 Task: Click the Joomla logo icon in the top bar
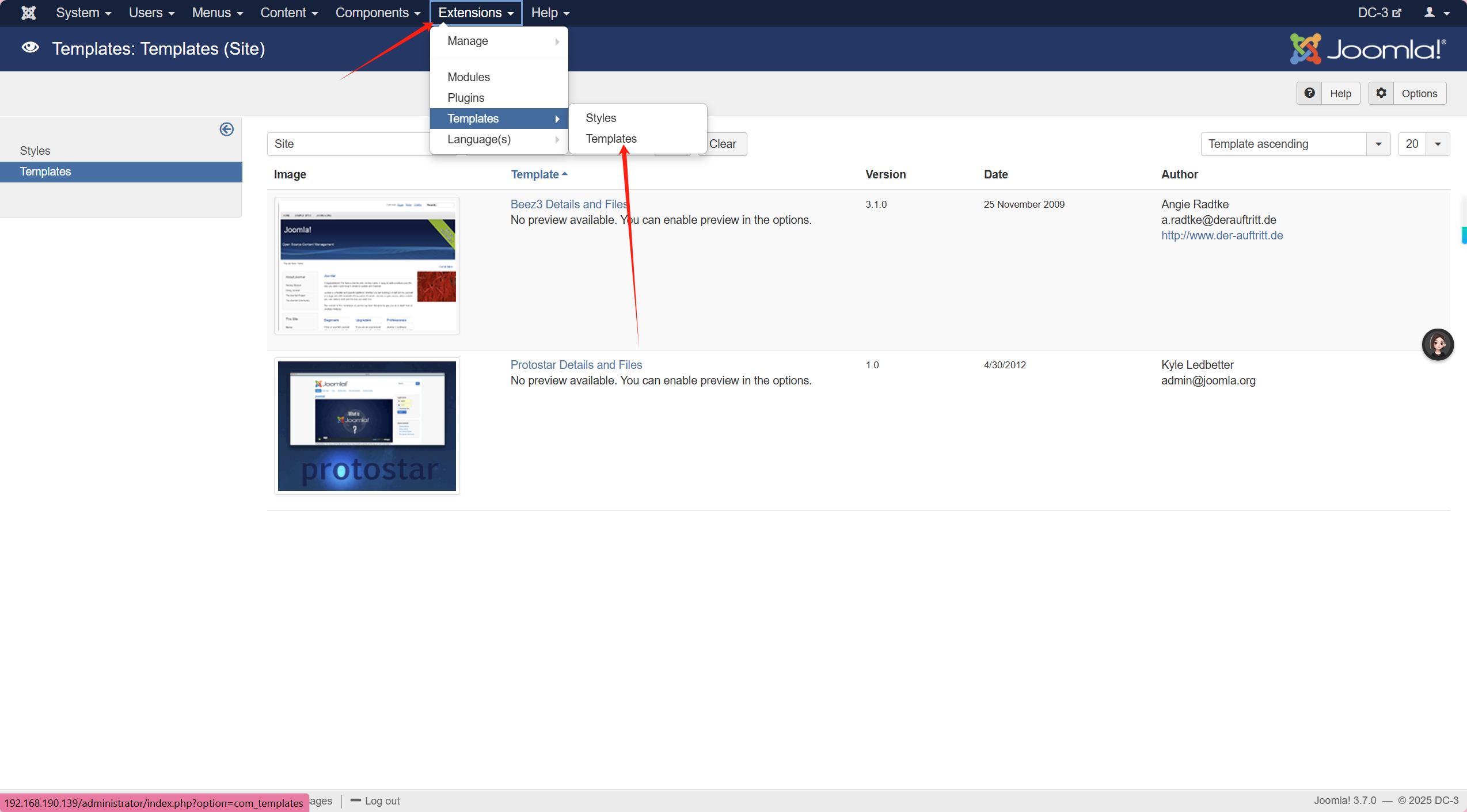pos(28,13)
